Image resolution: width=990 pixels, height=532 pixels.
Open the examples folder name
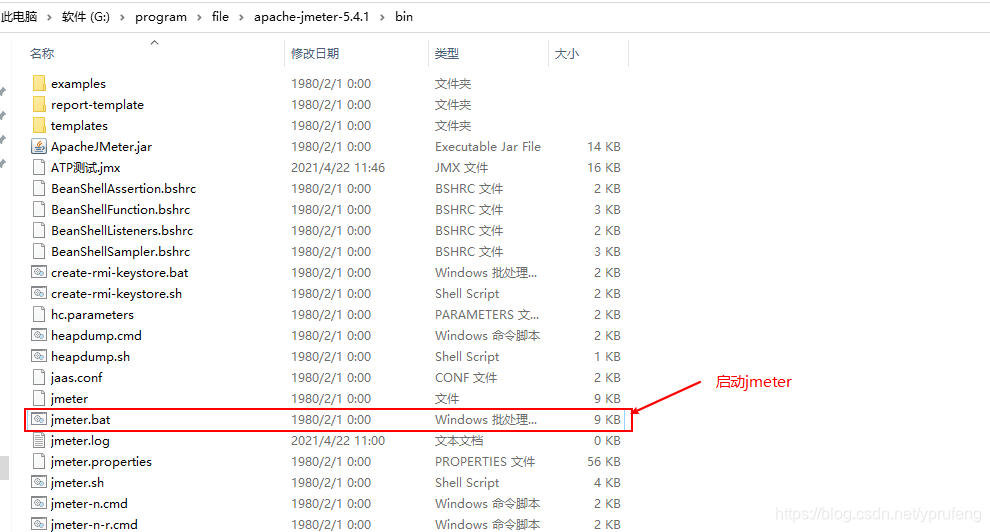pos(78,83)
